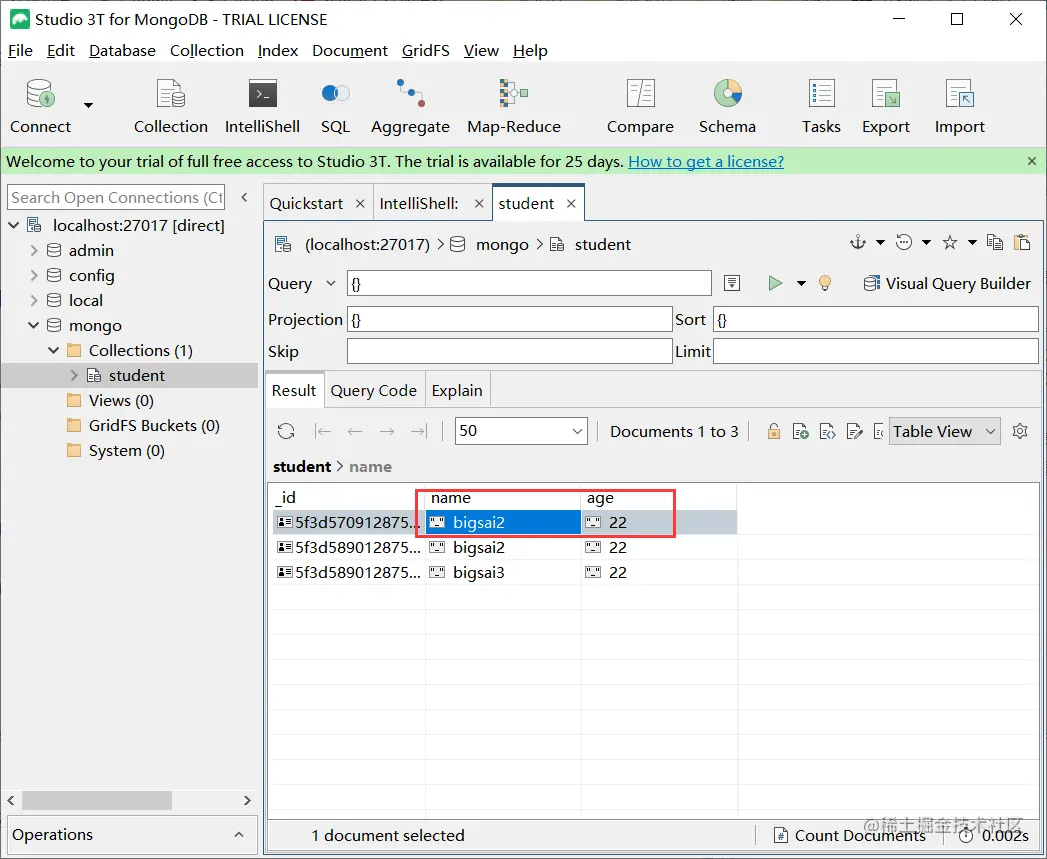Click the light bulb query hint icon
Image resolution: width=1047 pixels, height=859 pixels.
pos(825,283)
